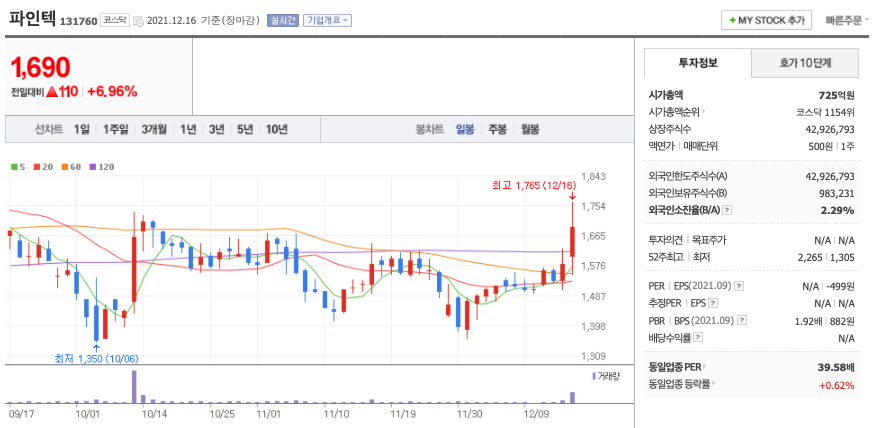Select the 3개월 line chart period
Image resolution: width=874 pixels, height=428 pixels.
[154, 129]
